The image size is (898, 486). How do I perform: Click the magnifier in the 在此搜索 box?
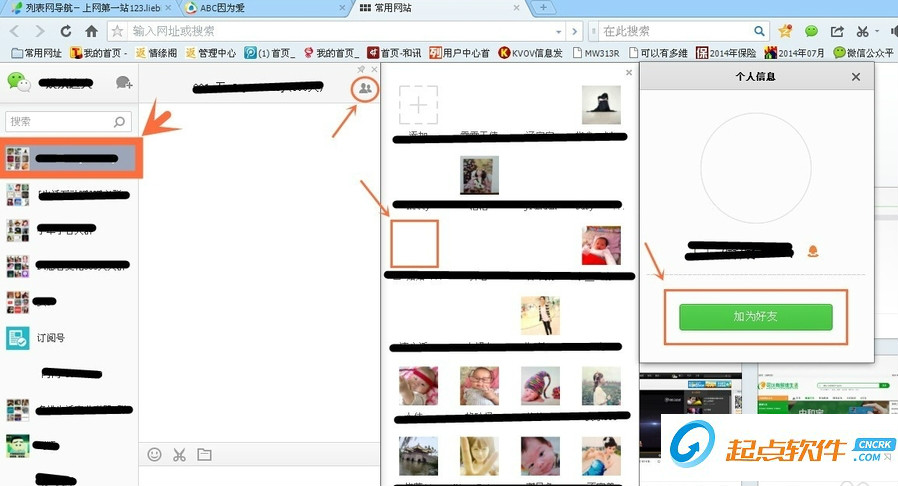coord(759,31)
